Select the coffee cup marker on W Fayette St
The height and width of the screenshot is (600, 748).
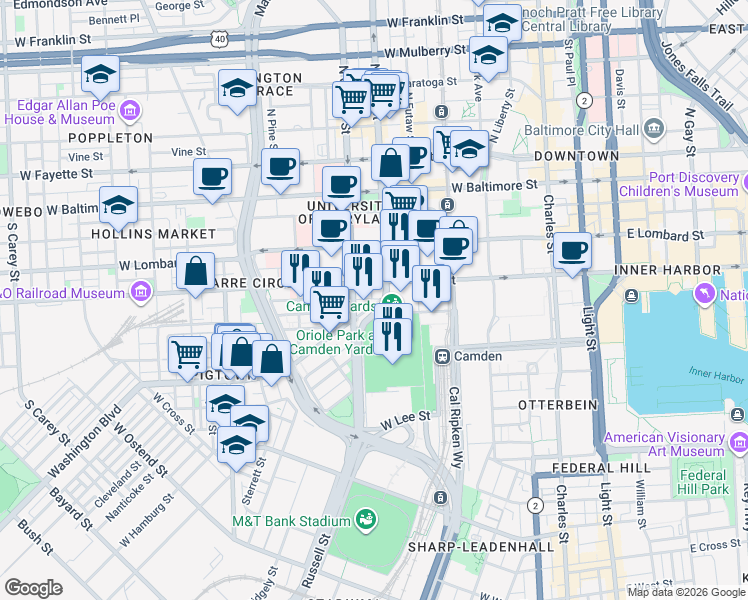tap(212, 178)
